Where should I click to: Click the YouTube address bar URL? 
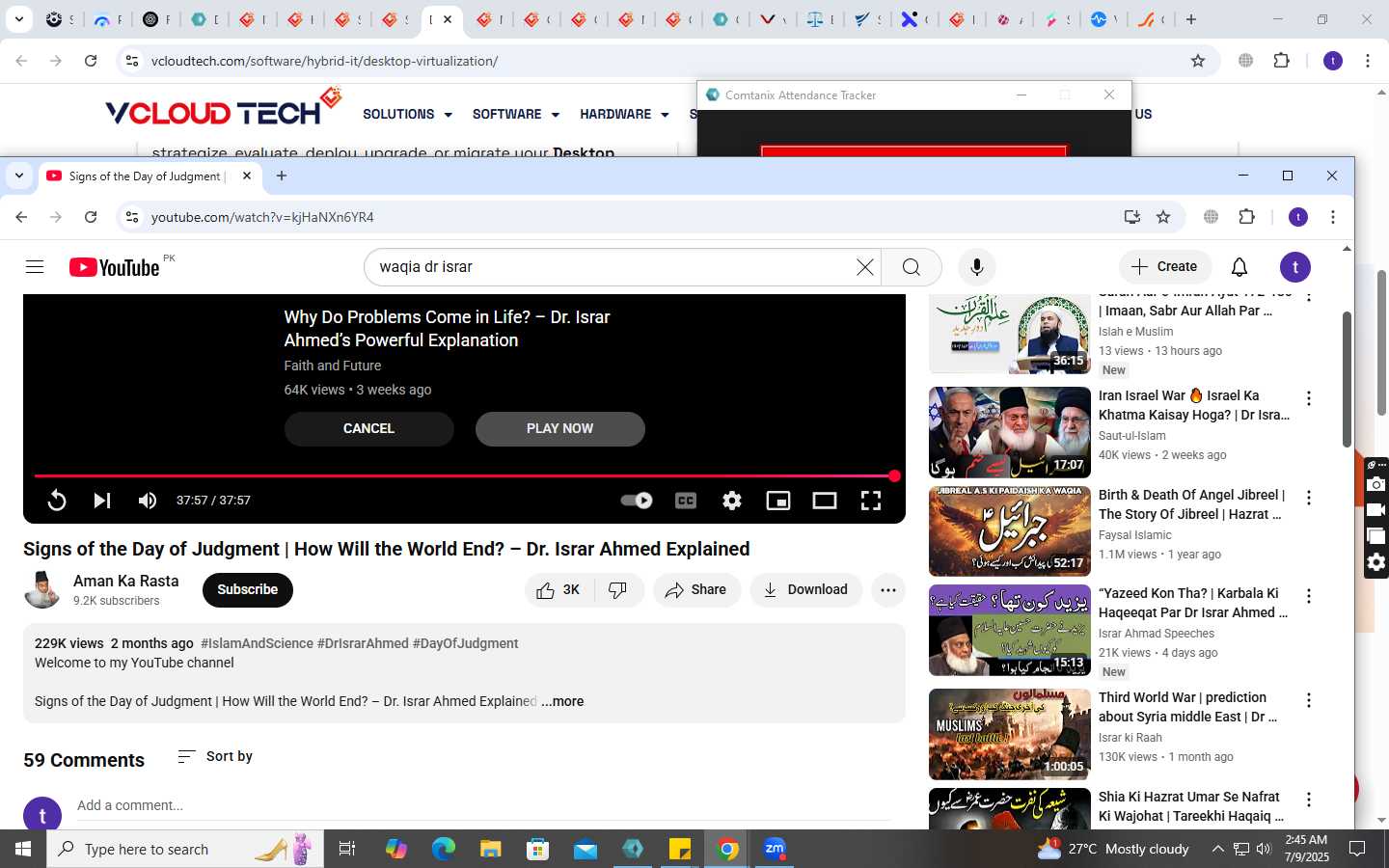(x=262, y=217)
